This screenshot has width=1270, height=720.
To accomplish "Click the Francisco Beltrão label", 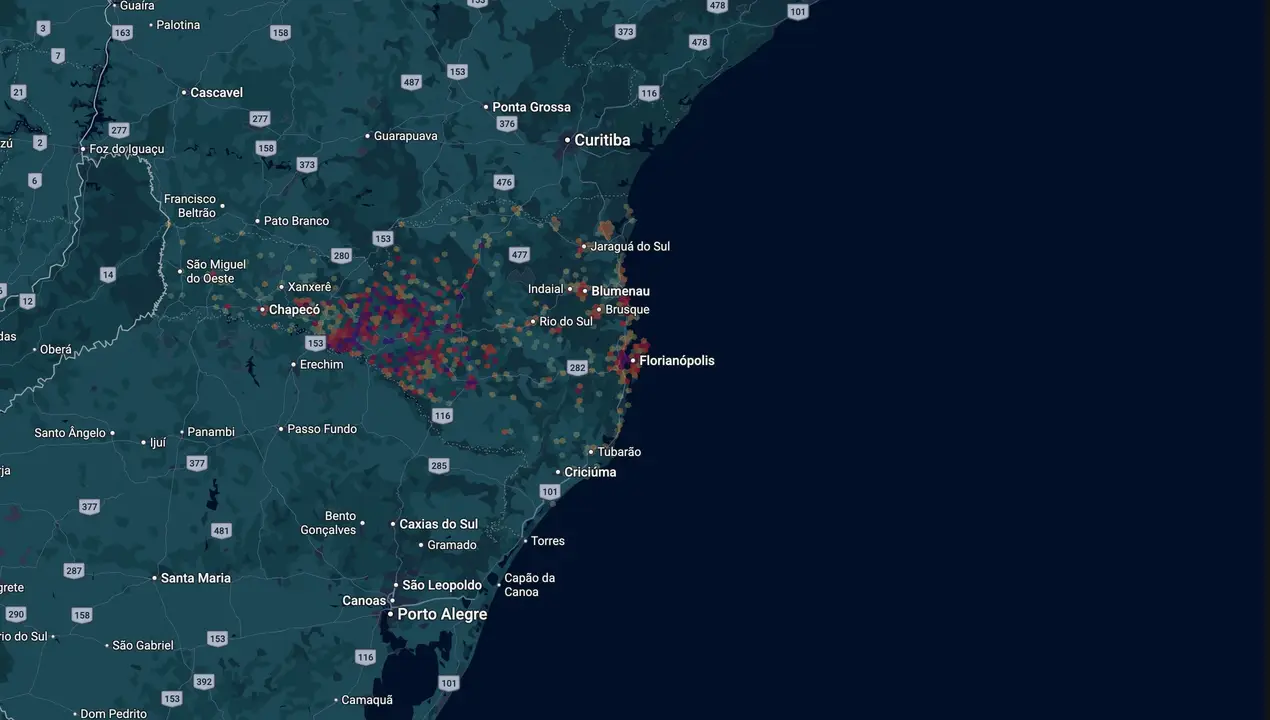I will click(x=190, y=206).
